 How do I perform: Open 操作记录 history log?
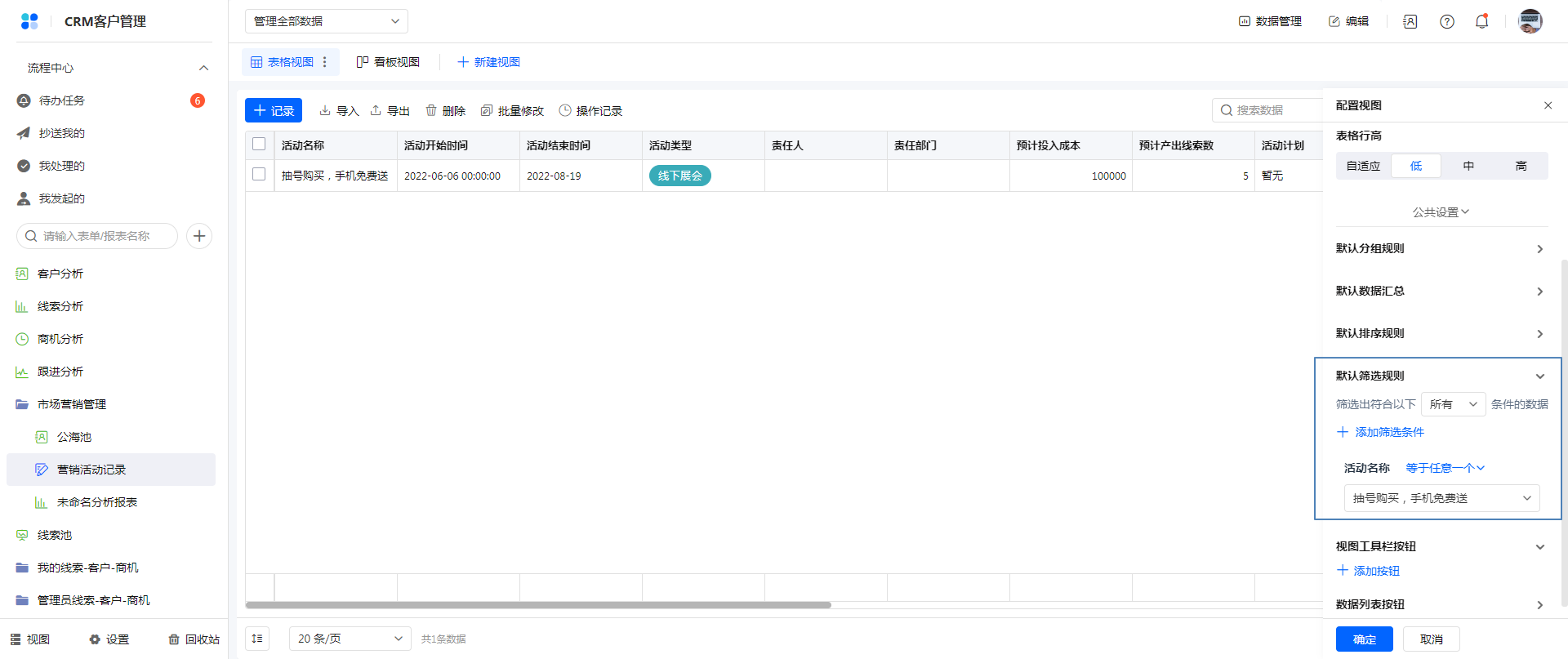[590, 111]
